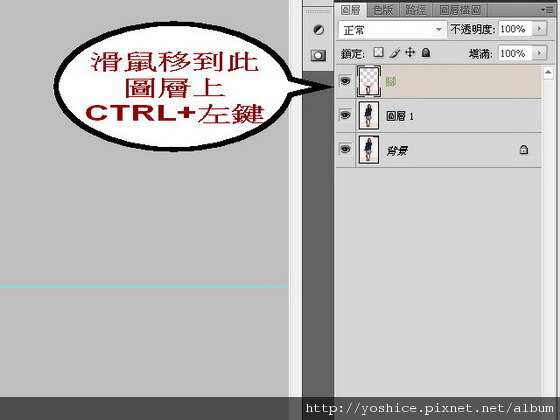Hide the 背景 layer using its eye icon

click(345, 149)
